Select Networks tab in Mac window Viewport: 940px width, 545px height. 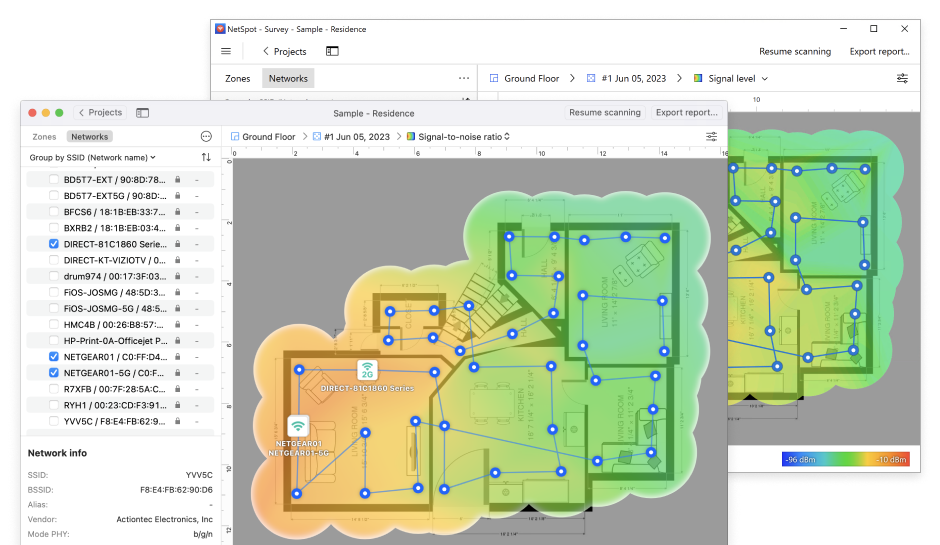90,137
